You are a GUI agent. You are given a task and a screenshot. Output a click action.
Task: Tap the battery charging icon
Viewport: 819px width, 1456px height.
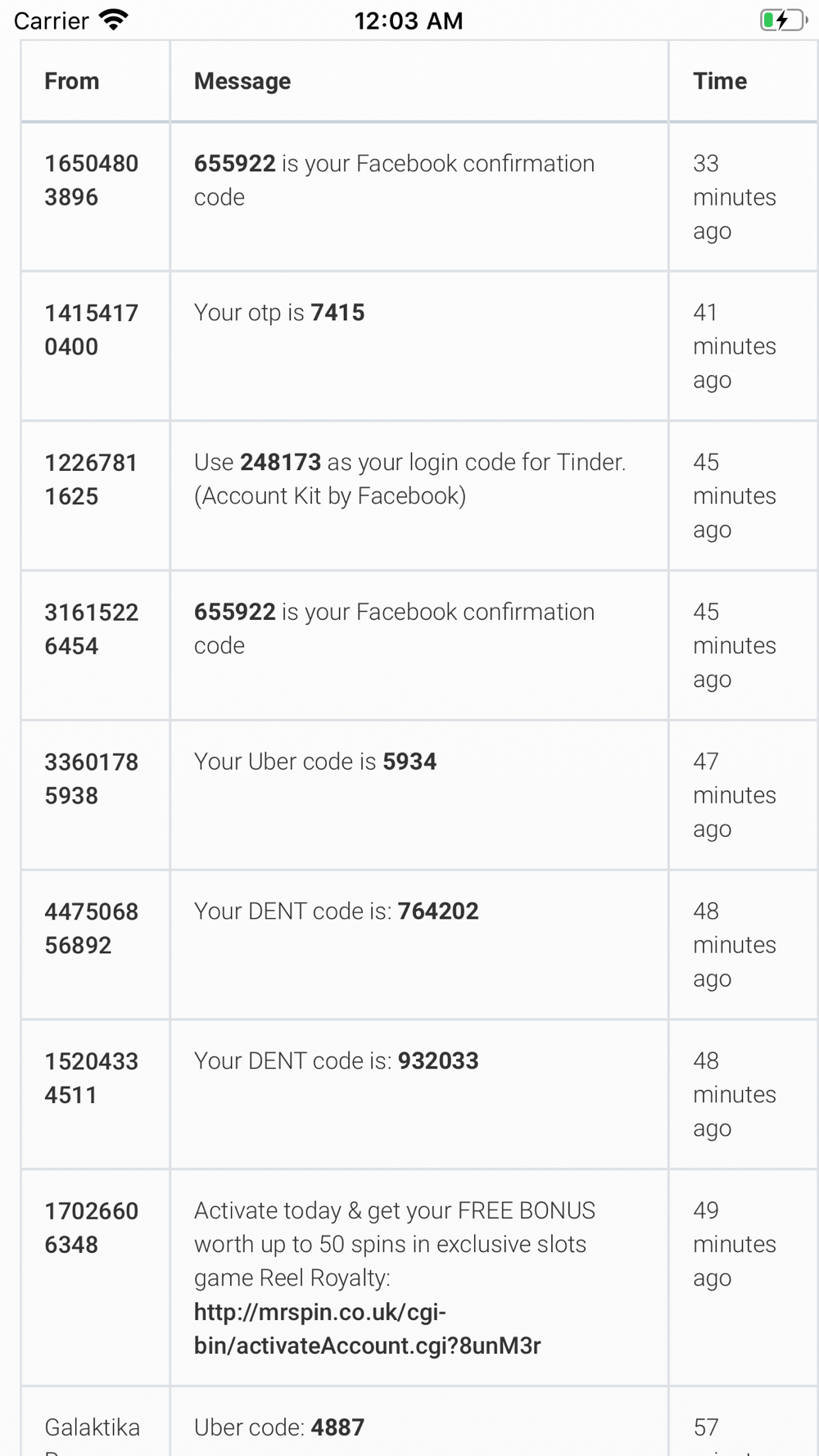click(783, 20)
